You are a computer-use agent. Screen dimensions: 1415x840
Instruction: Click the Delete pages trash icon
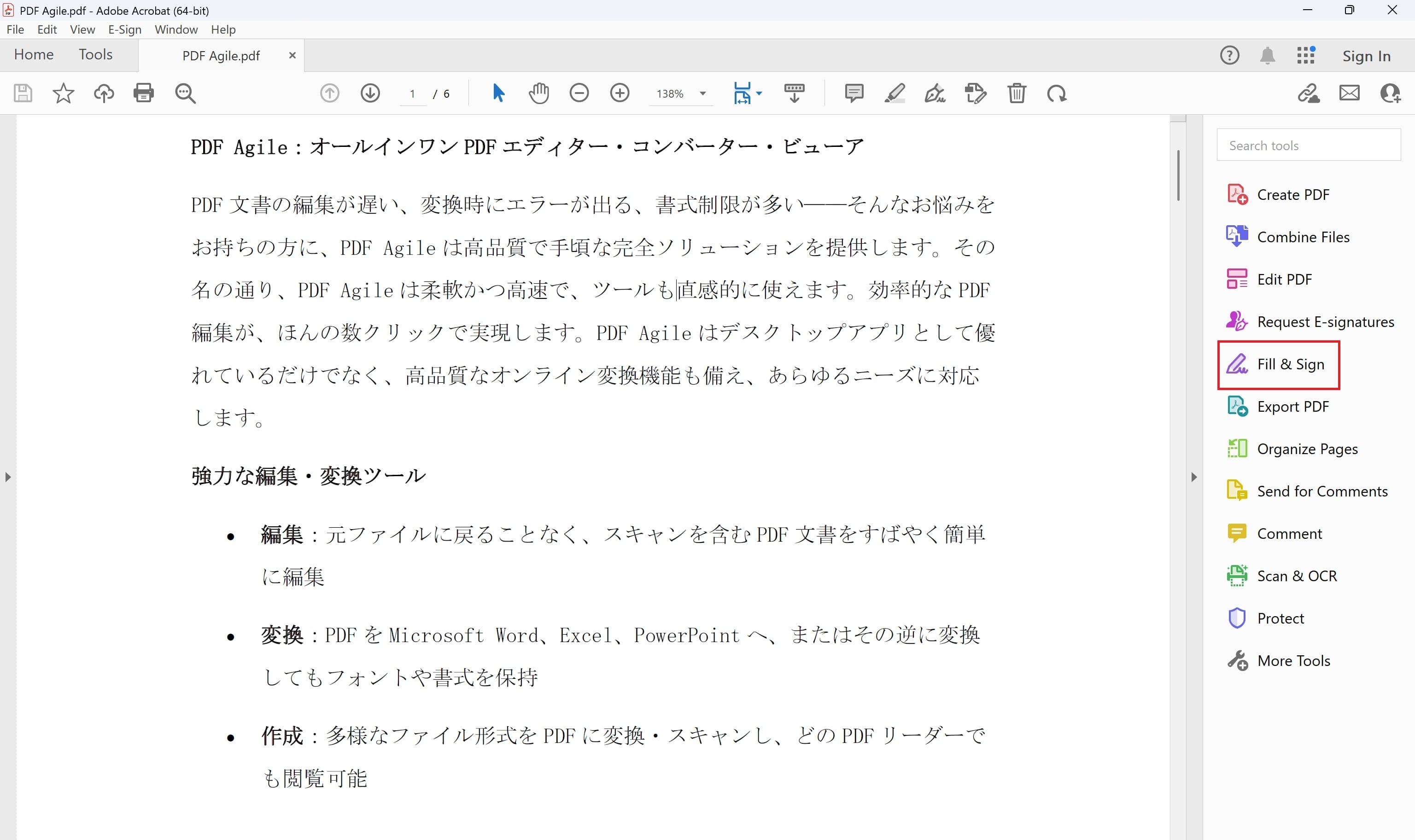[x=1017, y=93]
